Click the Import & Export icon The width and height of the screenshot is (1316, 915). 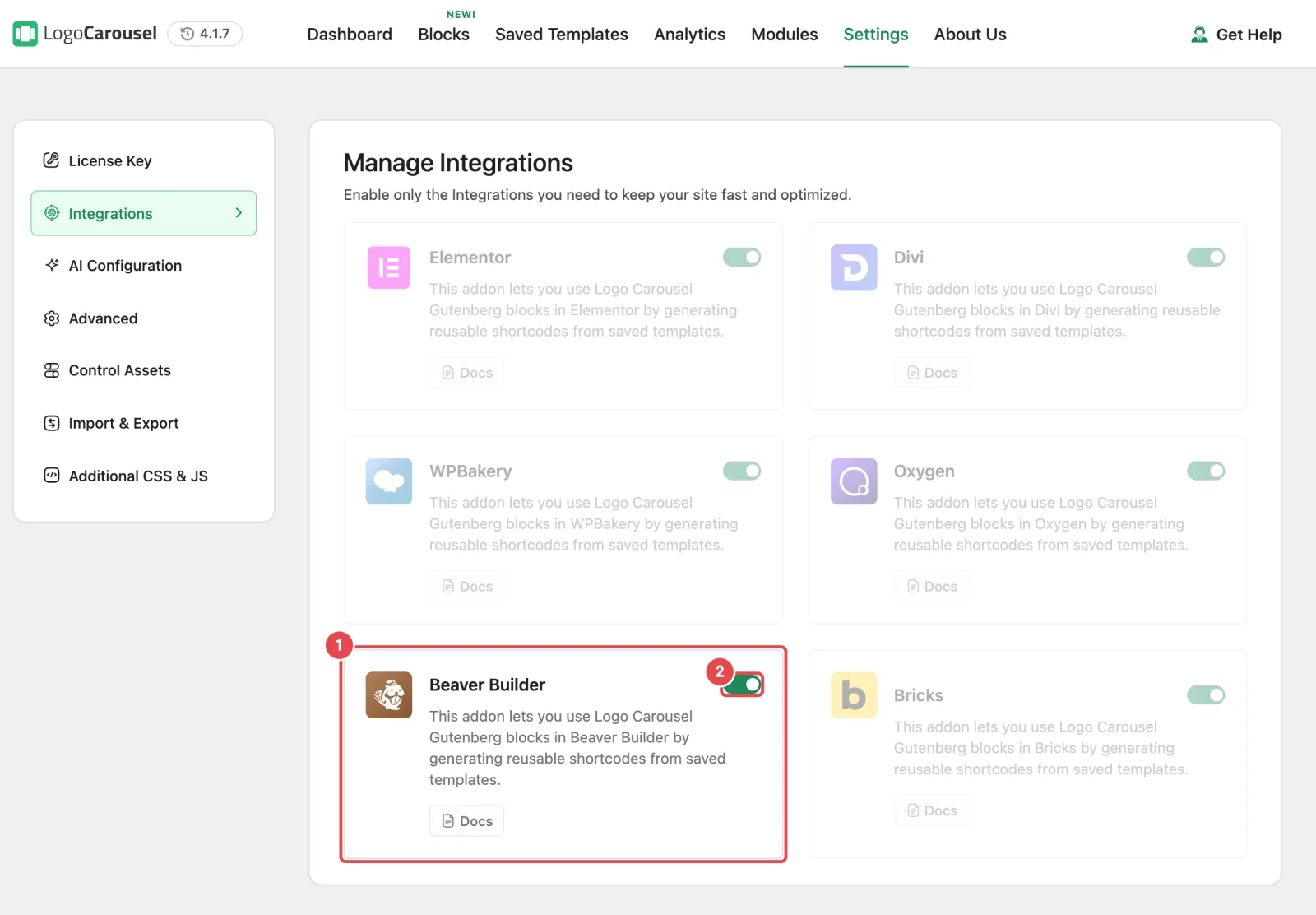(x=51, y=423)
